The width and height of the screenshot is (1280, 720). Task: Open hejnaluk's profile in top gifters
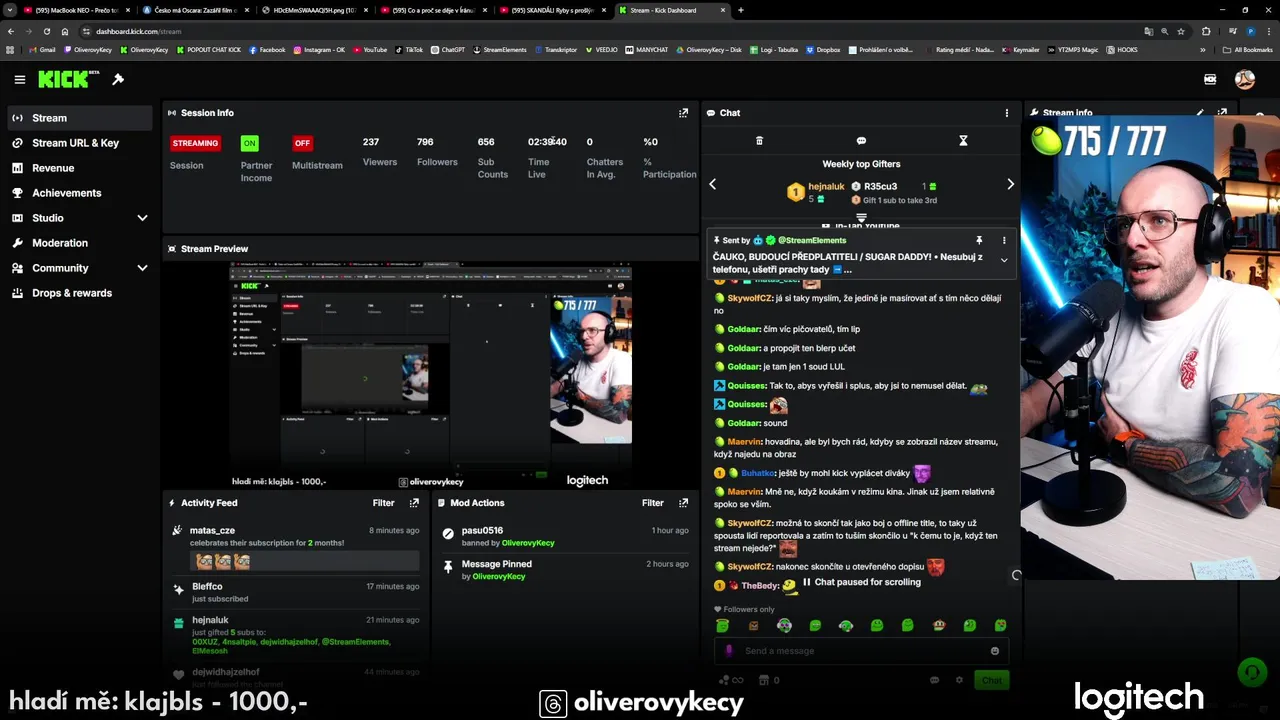tap(827, 186)
